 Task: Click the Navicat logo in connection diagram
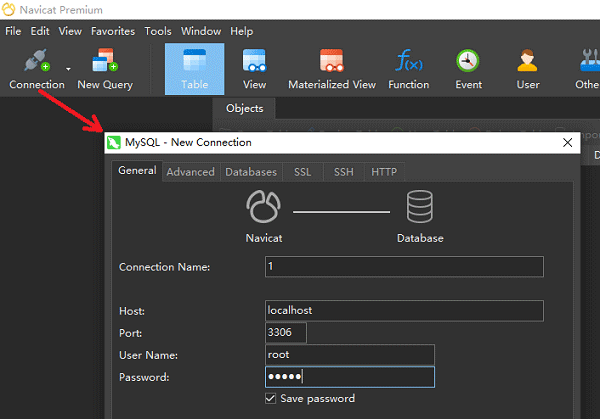(263, 207)
